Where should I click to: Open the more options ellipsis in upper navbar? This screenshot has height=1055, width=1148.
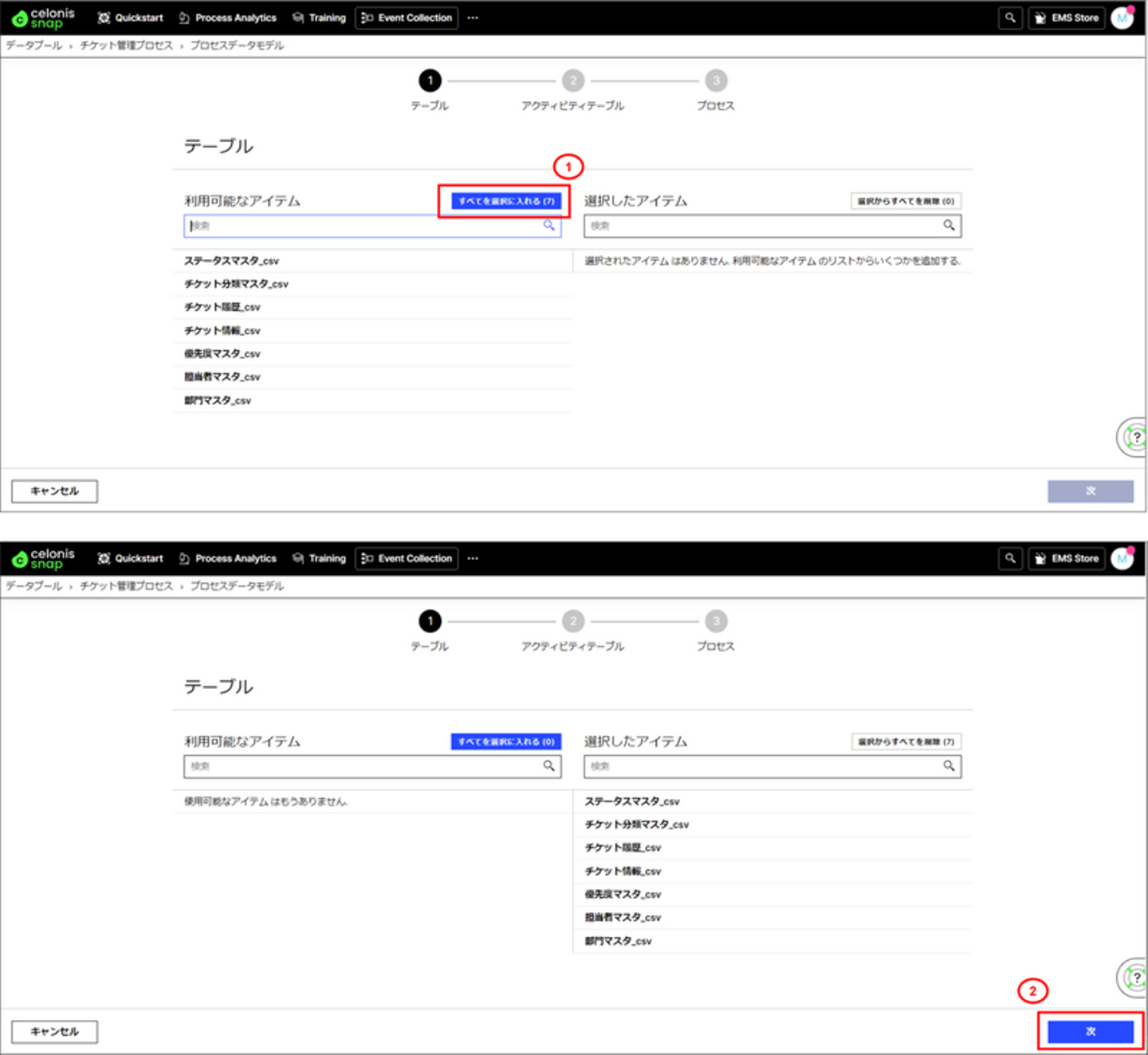coord(473,18)
